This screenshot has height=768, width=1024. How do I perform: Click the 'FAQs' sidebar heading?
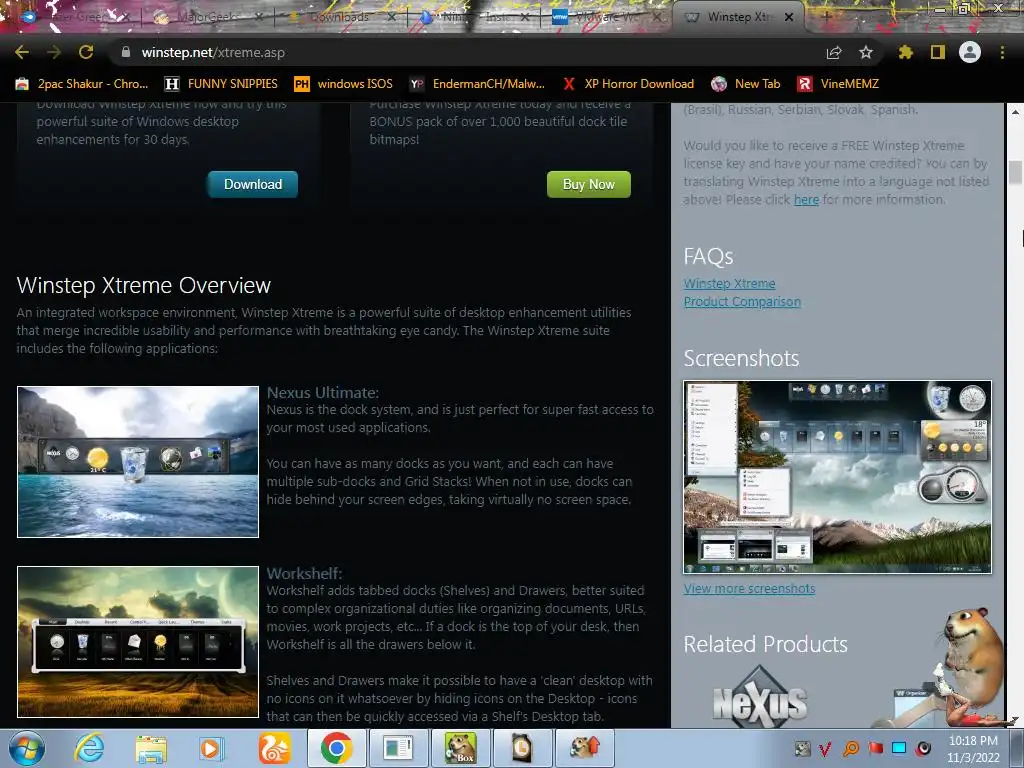tap(709, 257)
